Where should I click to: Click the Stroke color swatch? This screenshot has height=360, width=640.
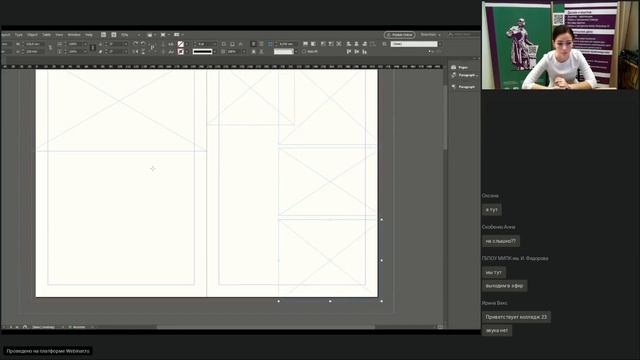pos(181,52)
